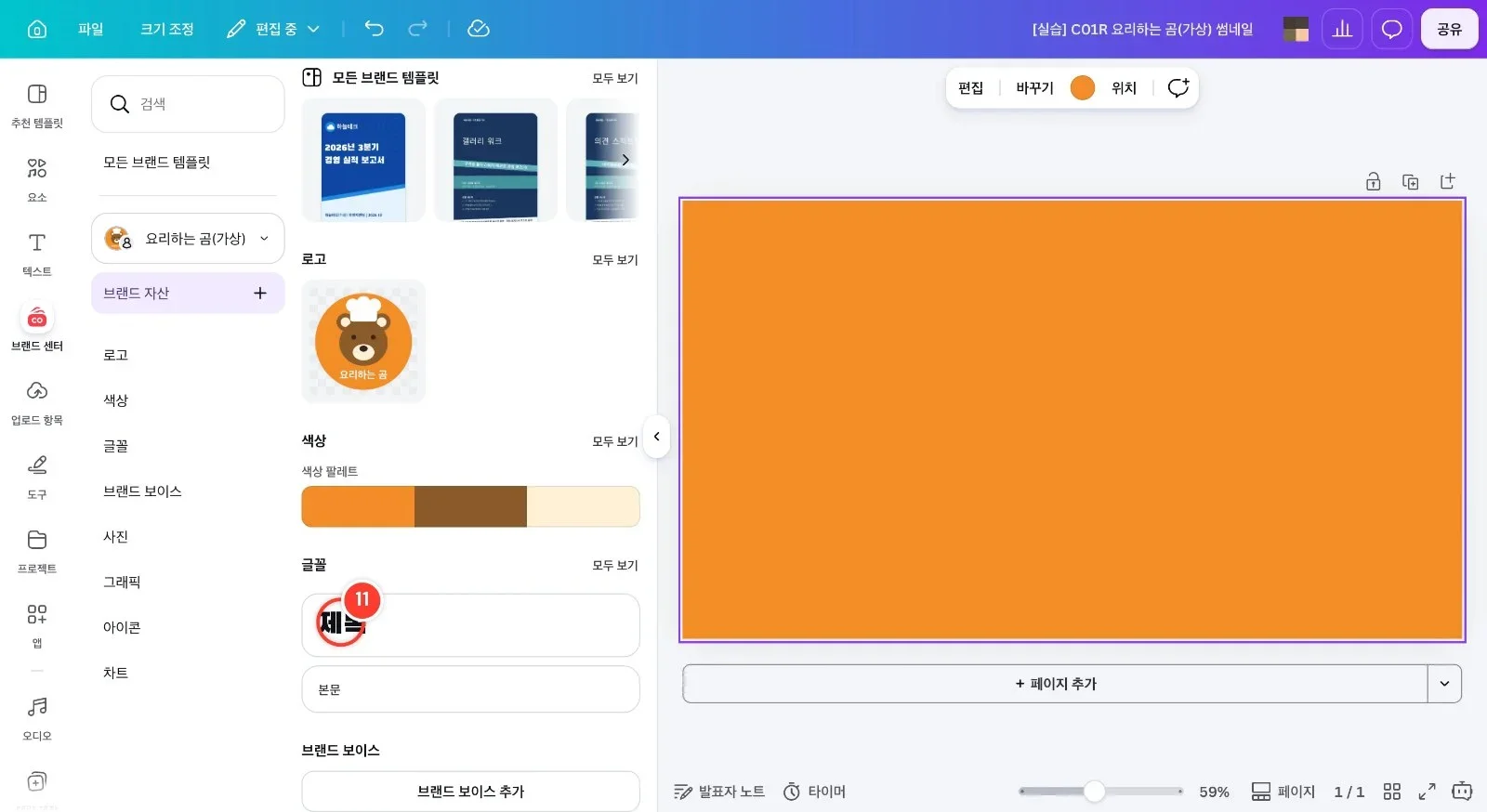Add a new page with the plus-page icon
Screen dimensions: 1487x812
[x=1447, y=182]
